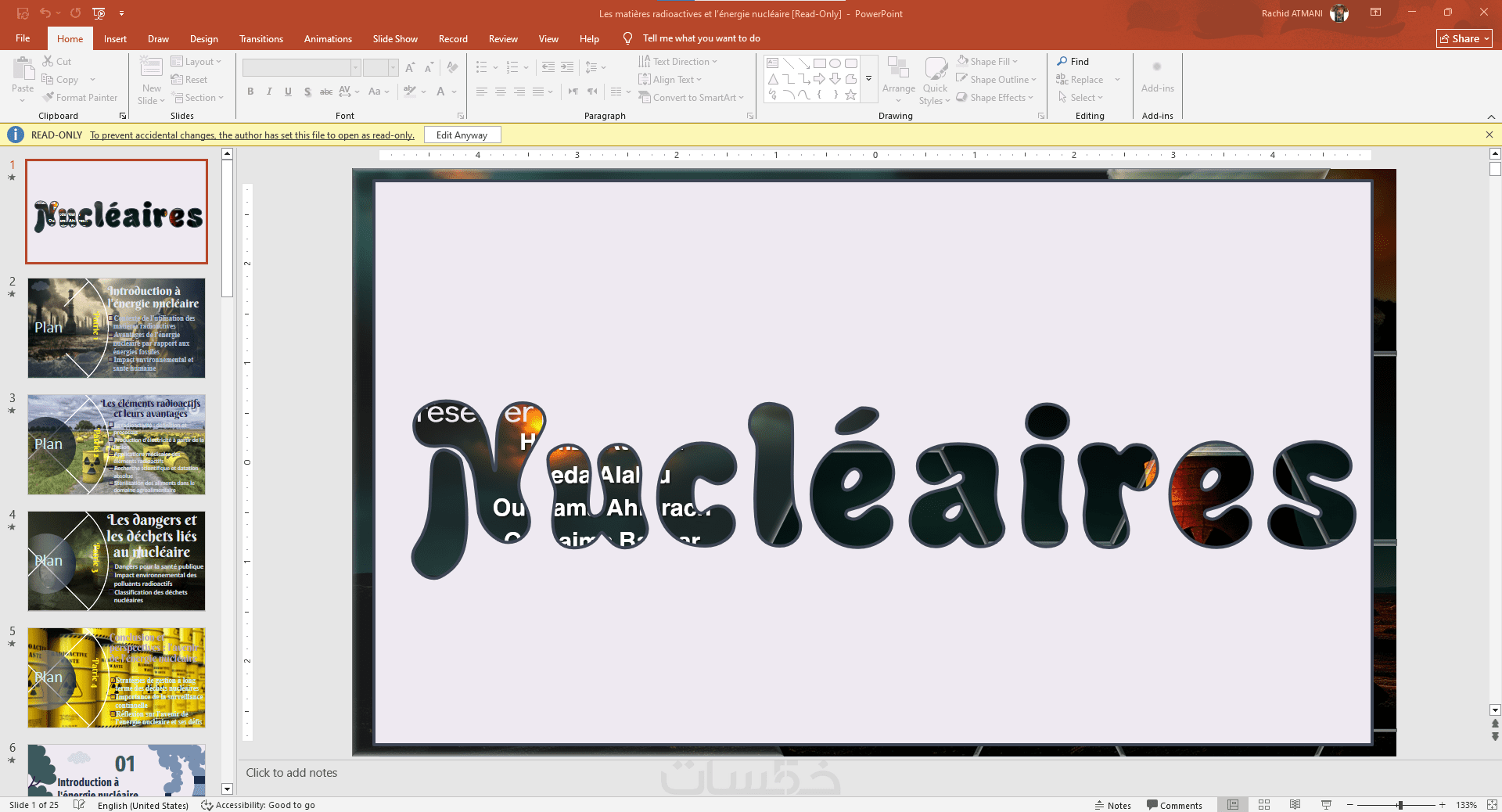The width and height of the screenshot is (1502, 812).
Task: Adjust the zoom slider
Action: [x=1400, y=805]
